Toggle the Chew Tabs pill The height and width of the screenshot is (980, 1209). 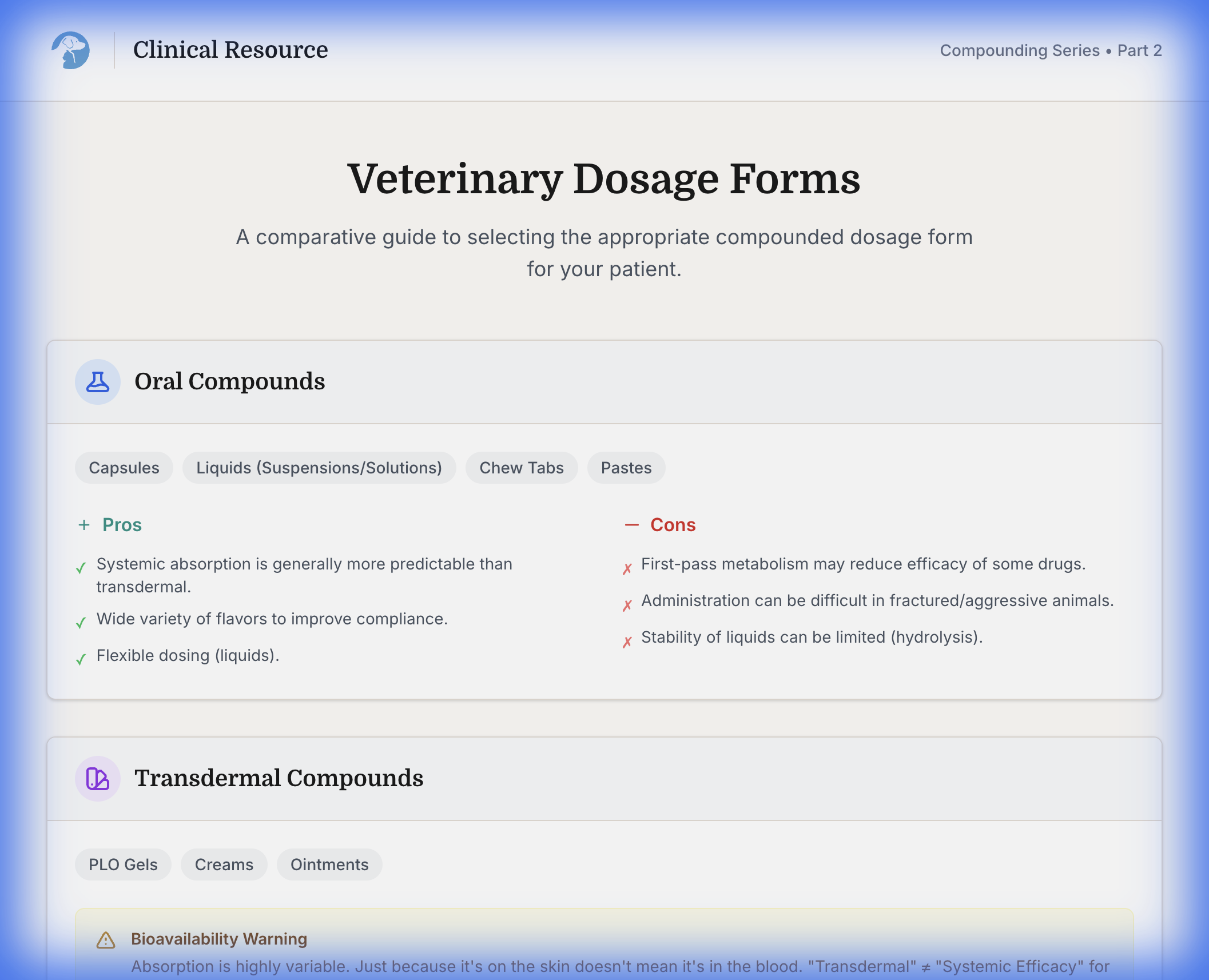click(x=521, y=468)
